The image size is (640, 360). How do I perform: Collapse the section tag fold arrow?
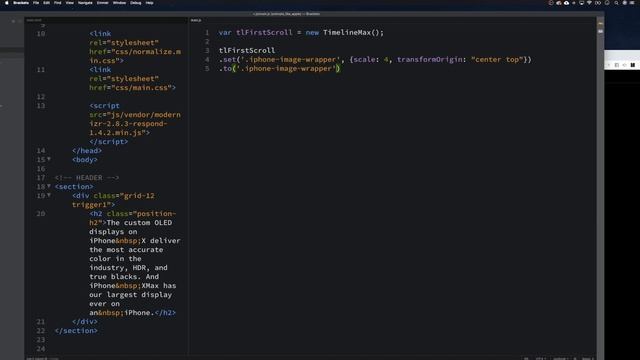tap(49, 186)
